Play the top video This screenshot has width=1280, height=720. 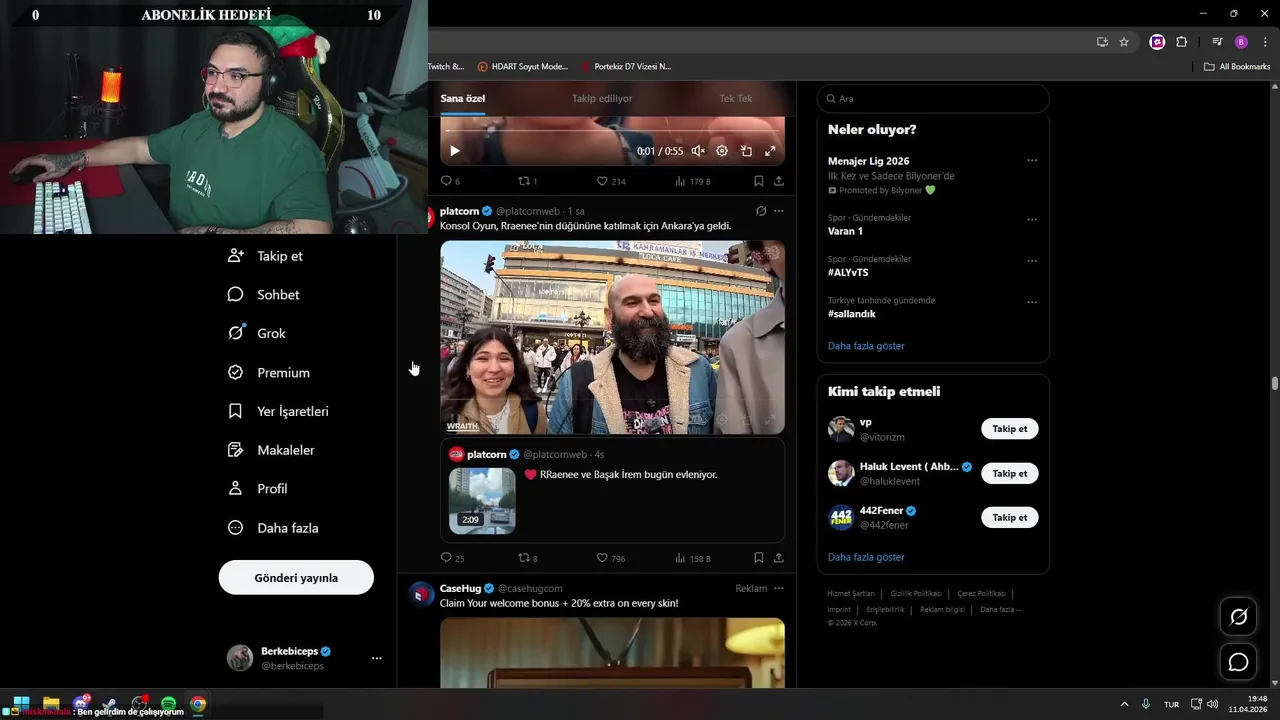pos(454,151)
